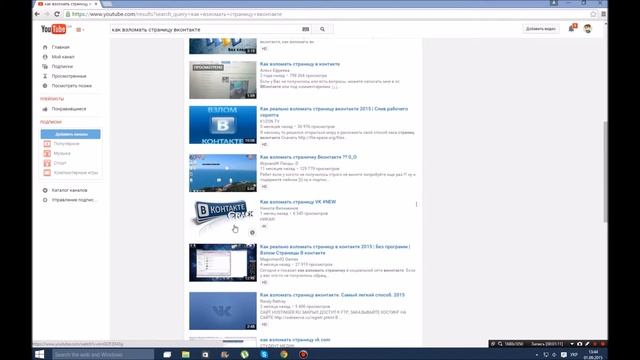Click the clock icon beside 'Посмотреть позже'
The width and height of the screenshot is (640, 360).
point(45,86)
